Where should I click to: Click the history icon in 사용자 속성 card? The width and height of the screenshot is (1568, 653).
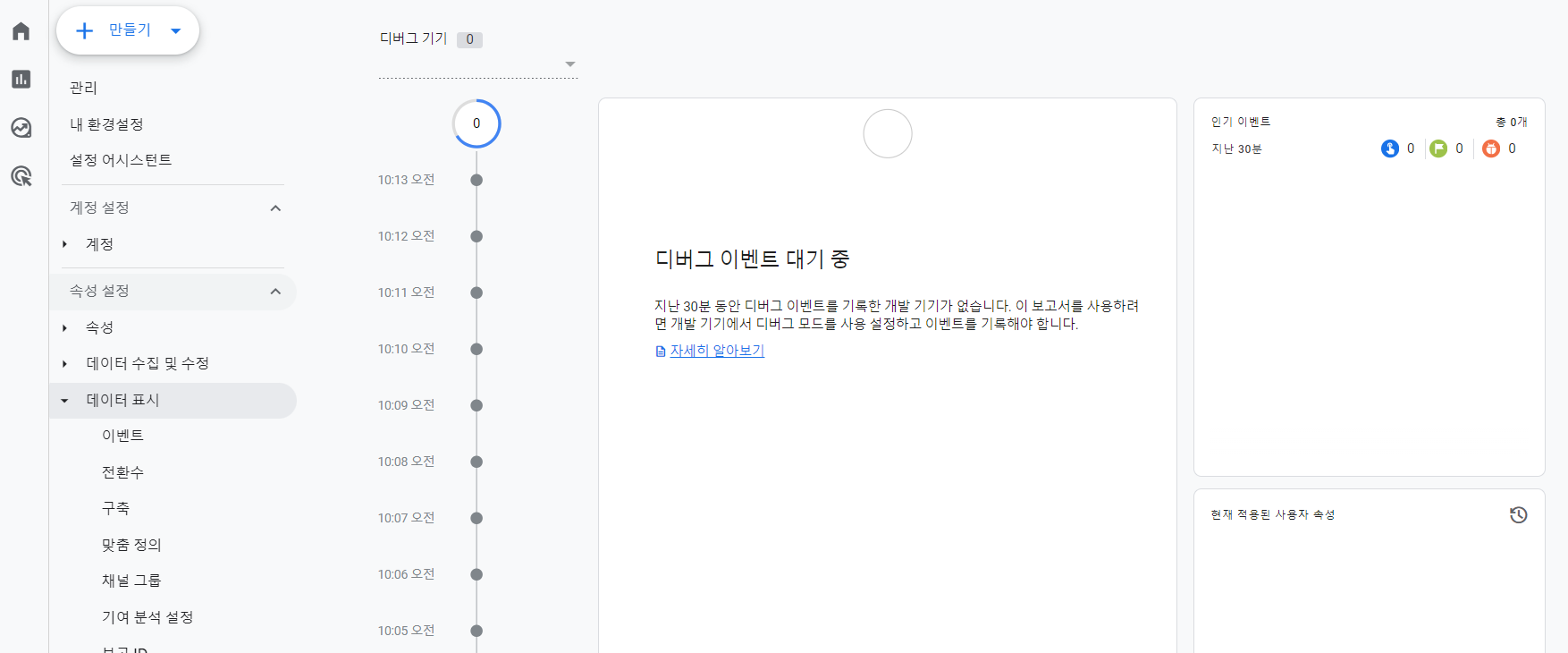click(x=1518, y=515)
